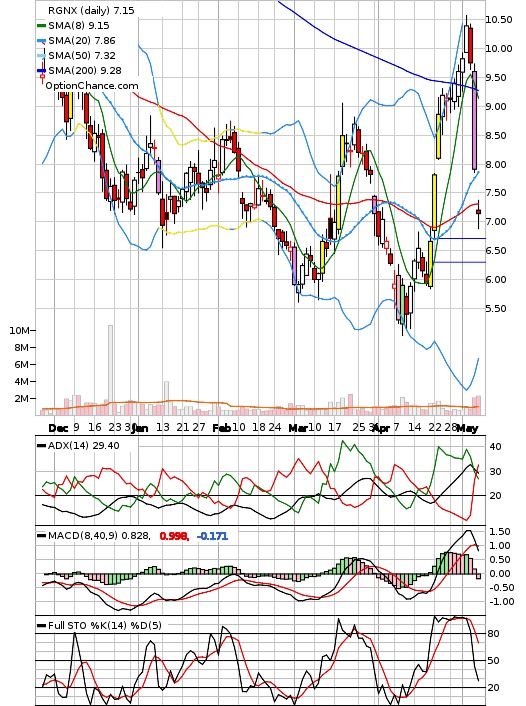Viewport: 526px width, 706px height.
Task: Click the blue SMA(20) legend swatch
Action: coord(41,41)
